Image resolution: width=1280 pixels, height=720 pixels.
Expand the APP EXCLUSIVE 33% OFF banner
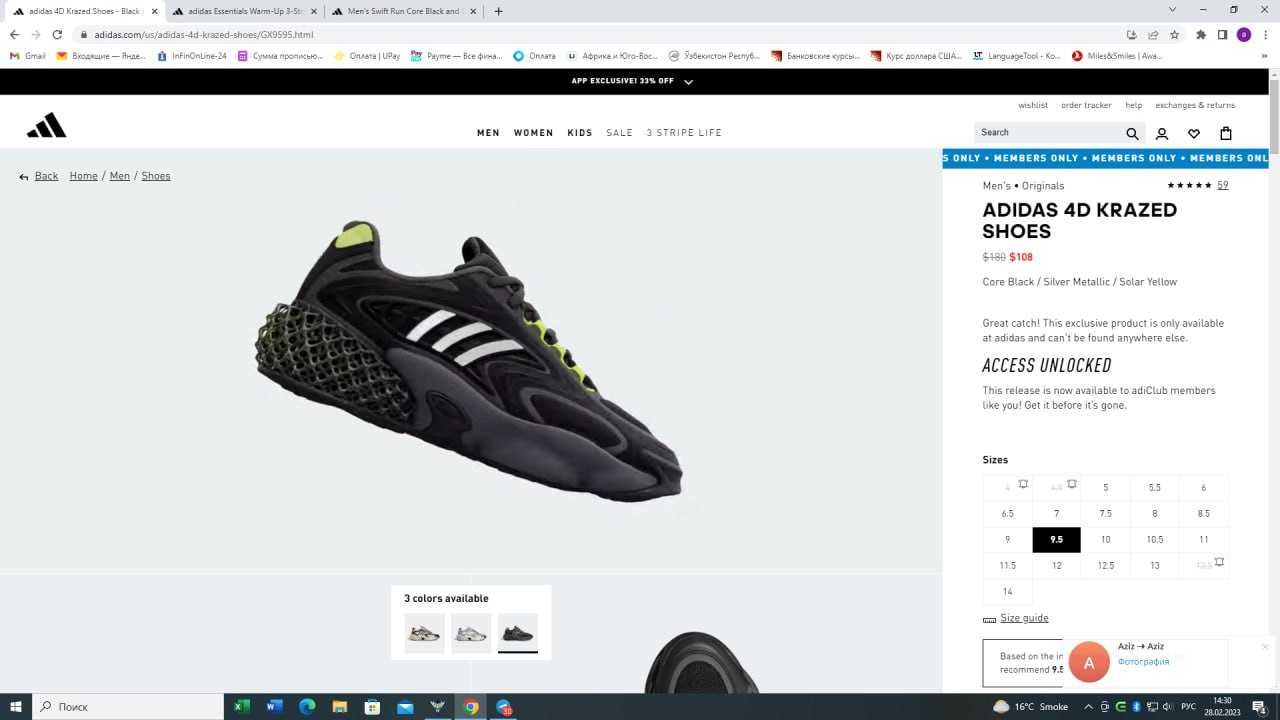[688, 81]
